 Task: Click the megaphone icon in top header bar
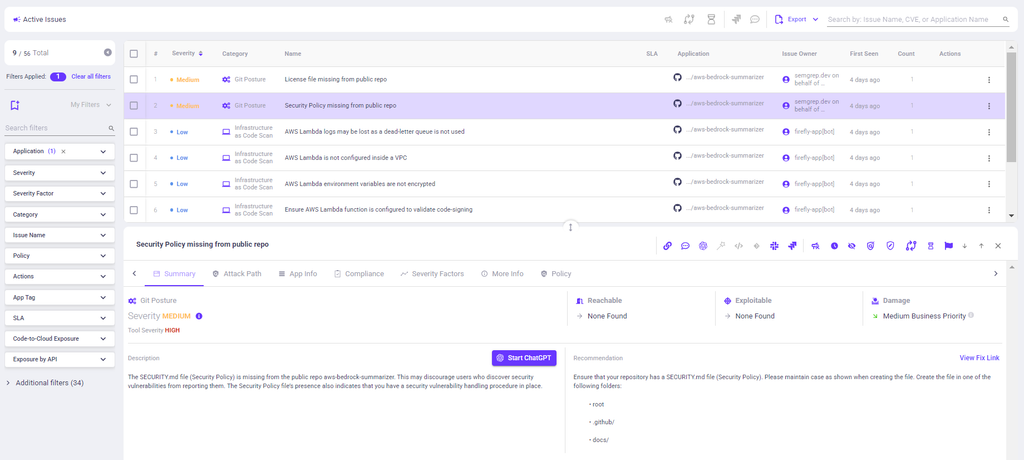coord(668,20)
